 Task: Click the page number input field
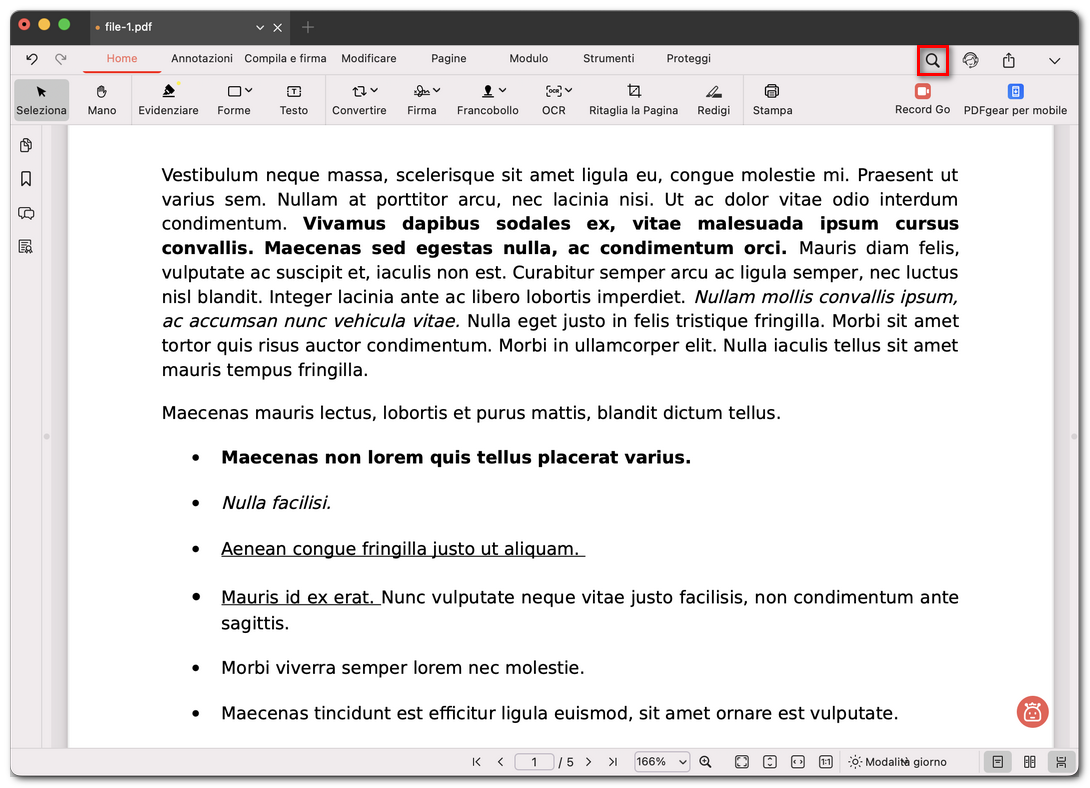click(x=534, y=761)
